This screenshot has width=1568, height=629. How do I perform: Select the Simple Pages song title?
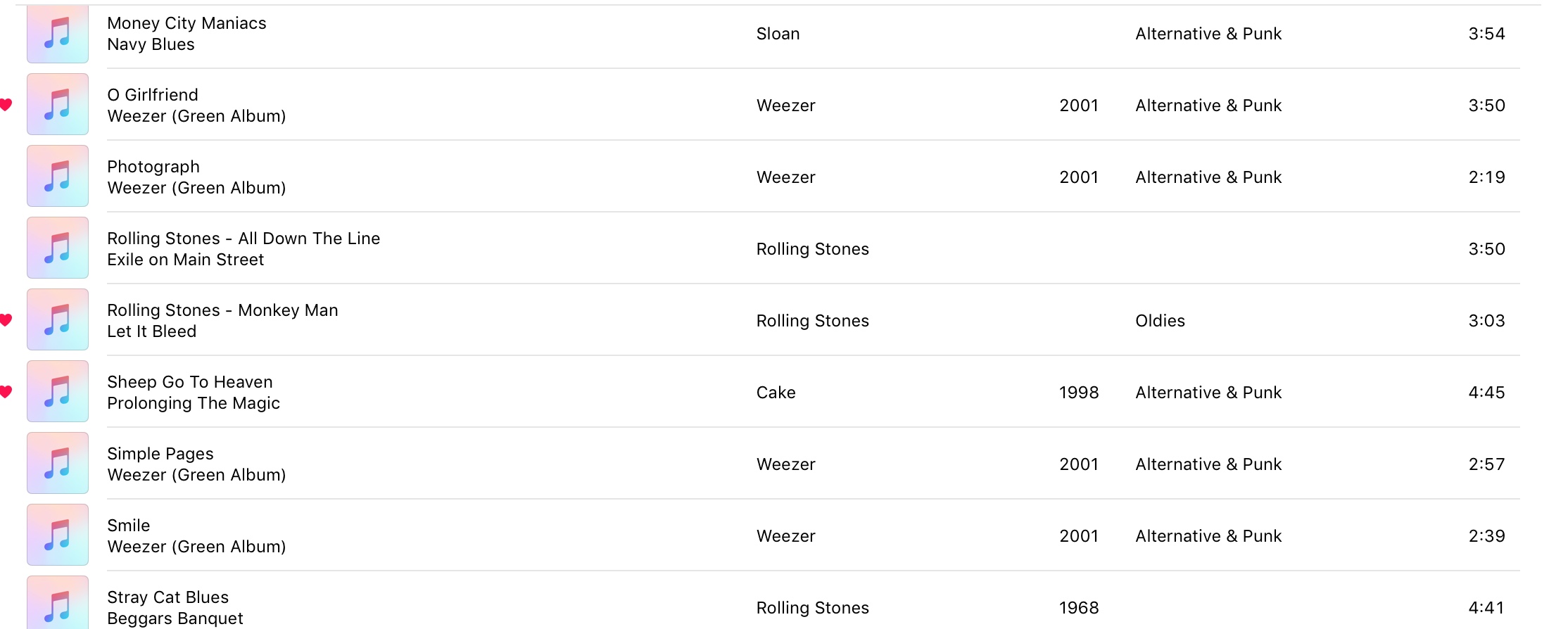point(160,454)
